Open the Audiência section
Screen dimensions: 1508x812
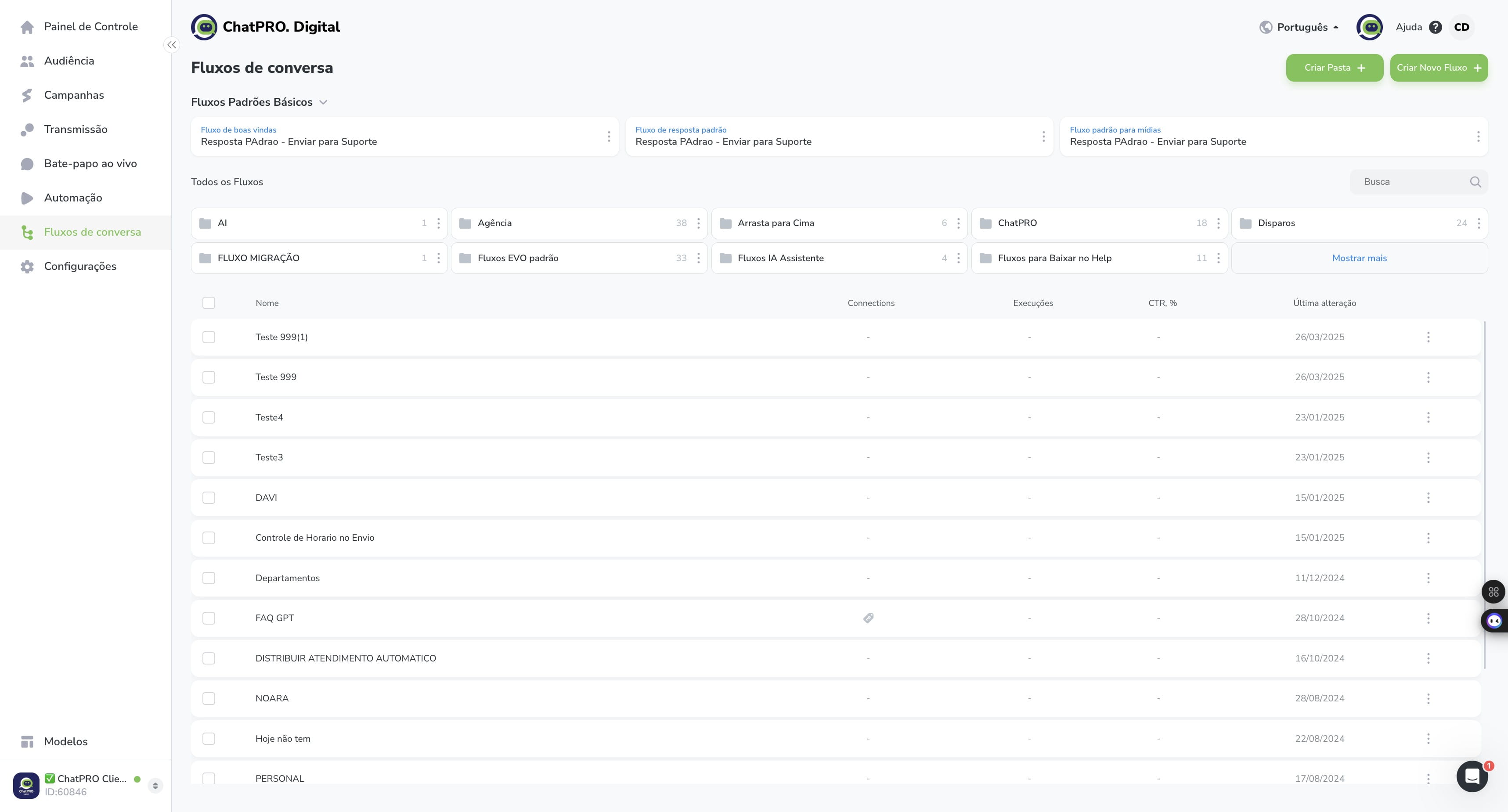tap(86, 61)
